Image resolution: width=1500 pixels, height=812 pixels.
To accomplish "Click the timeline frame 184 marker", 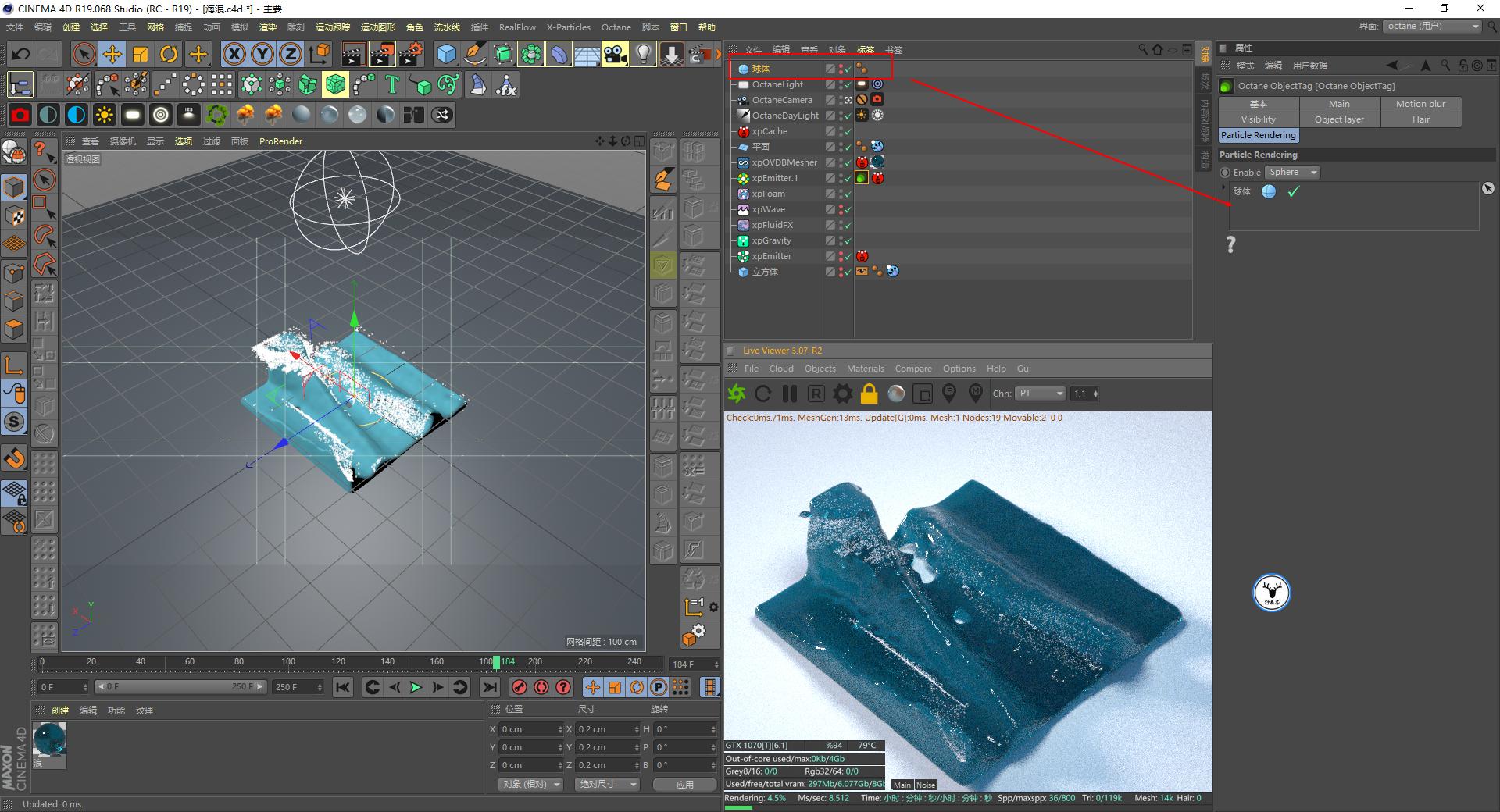I will 496,662.
